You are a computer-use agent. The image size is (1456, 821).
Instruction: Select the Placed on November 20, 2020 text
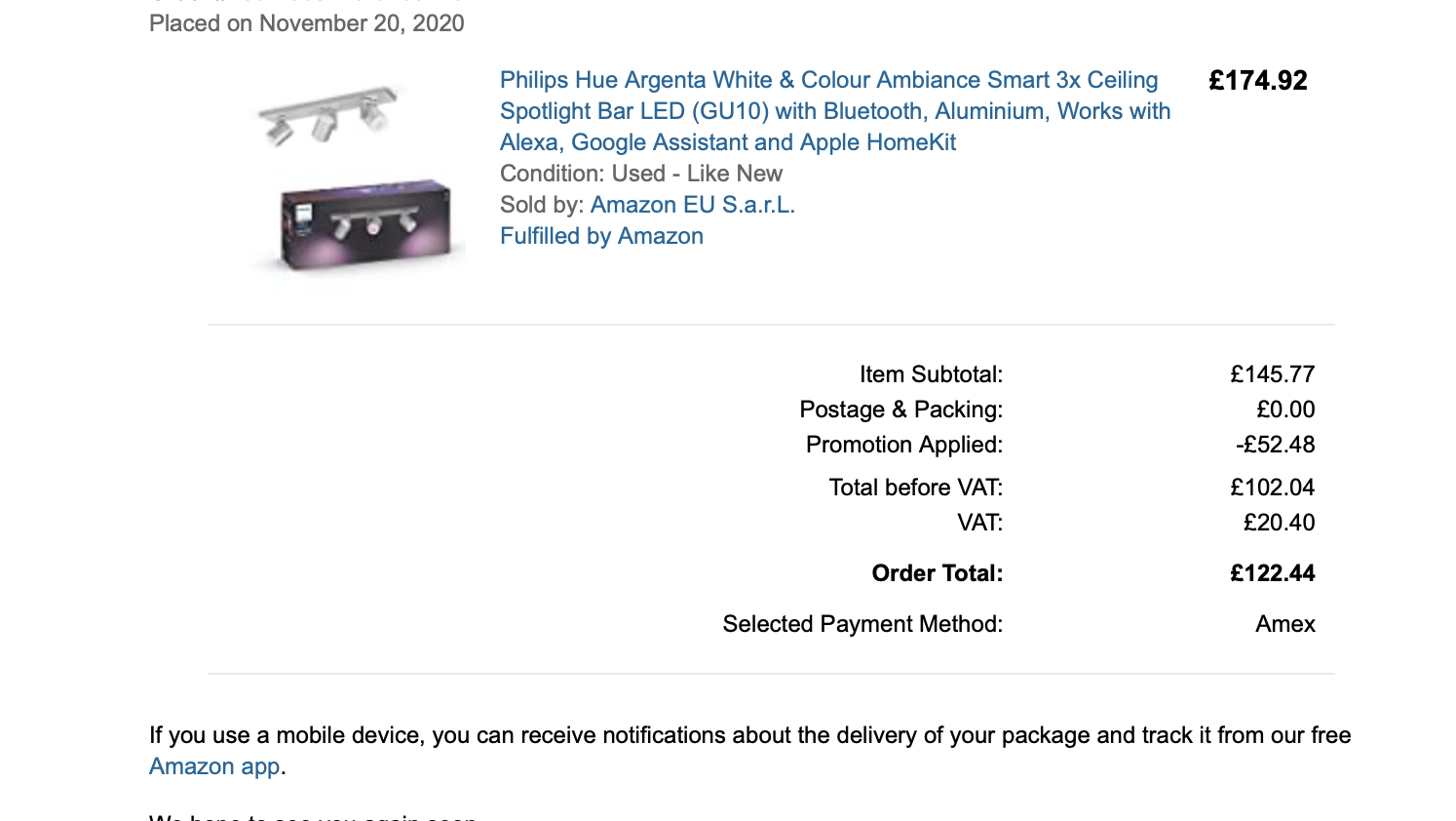click(307, 23)
